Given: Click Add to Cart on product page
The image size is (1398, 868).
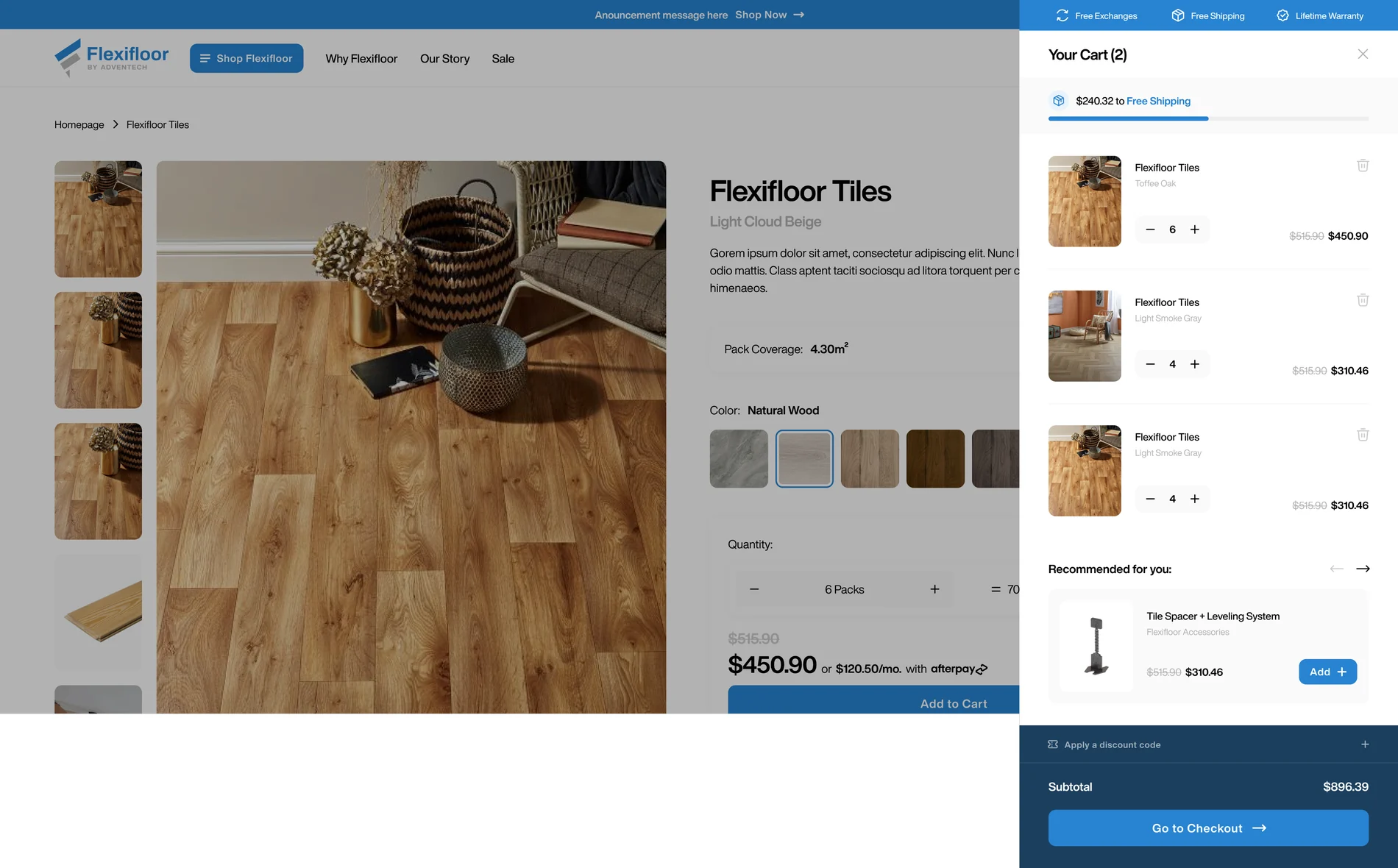Looking at the screenshot, I should point(873,700).
